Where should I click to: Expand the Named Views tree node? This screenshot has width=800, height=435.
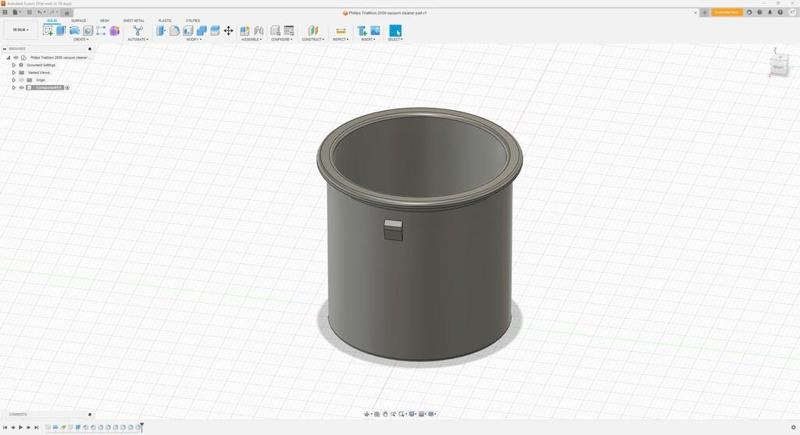point(14,72)
